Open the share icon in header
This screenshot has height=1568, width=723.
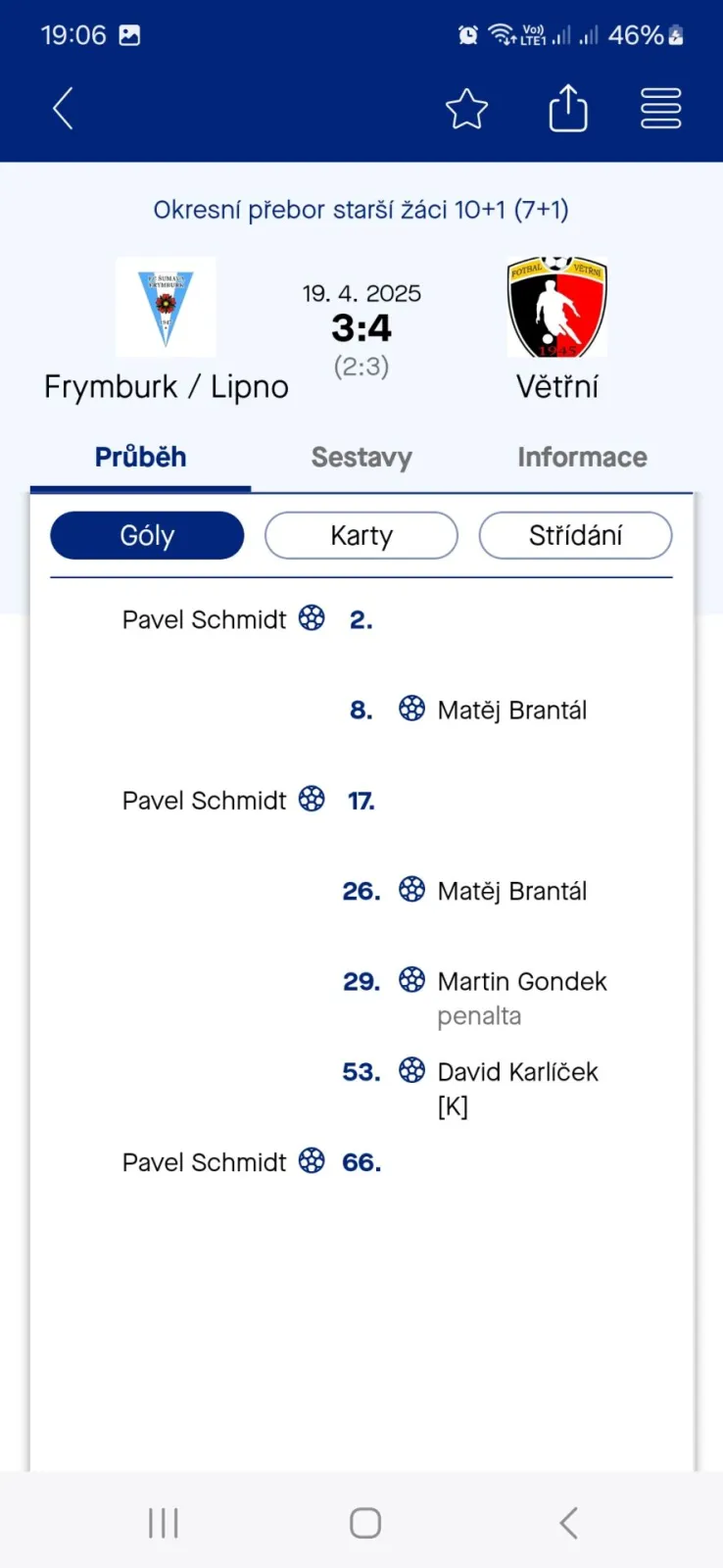pyautogui.click(x=568, y=107)
